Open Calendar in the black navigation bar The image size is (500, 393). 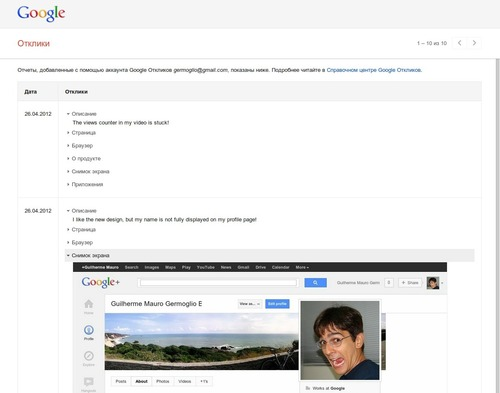(x=280, y=267)
